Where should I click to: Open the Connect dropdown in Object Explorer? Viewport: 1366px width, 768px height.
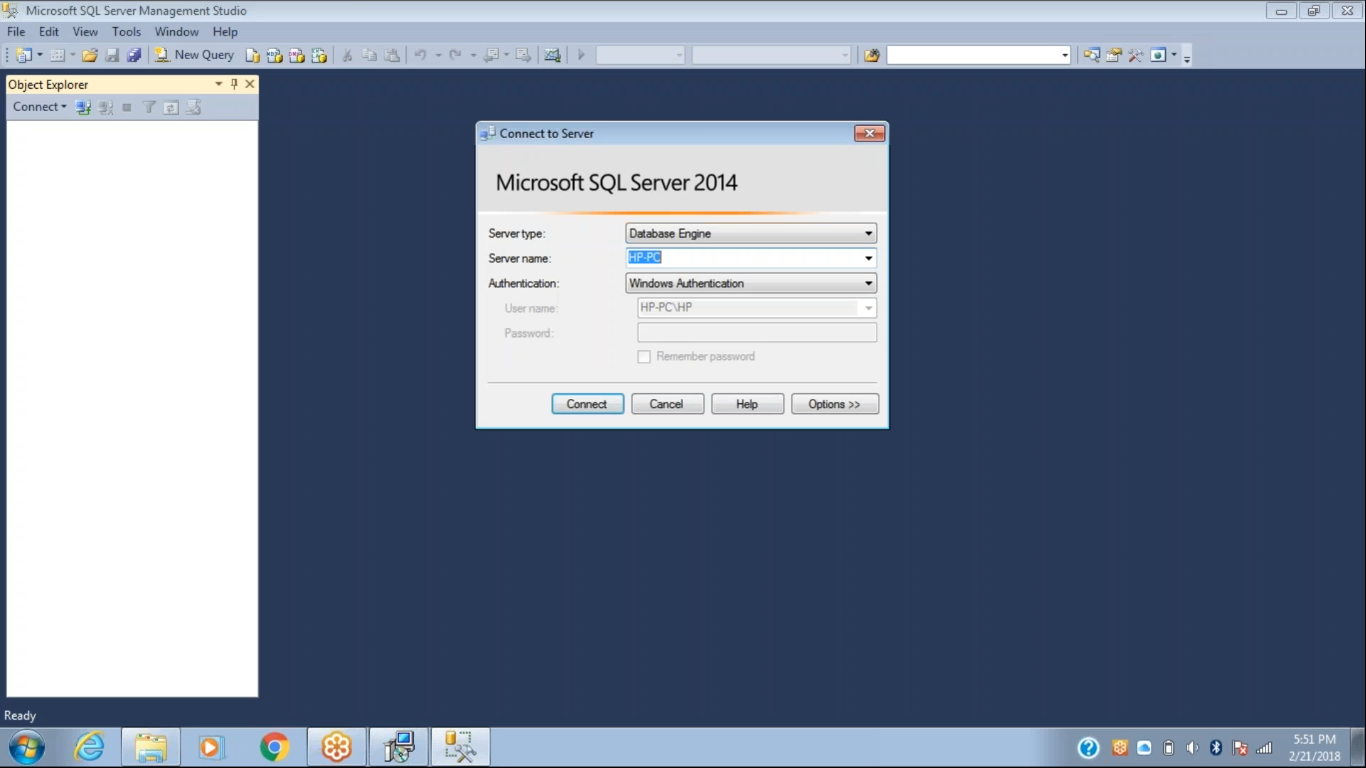point(39,107)
